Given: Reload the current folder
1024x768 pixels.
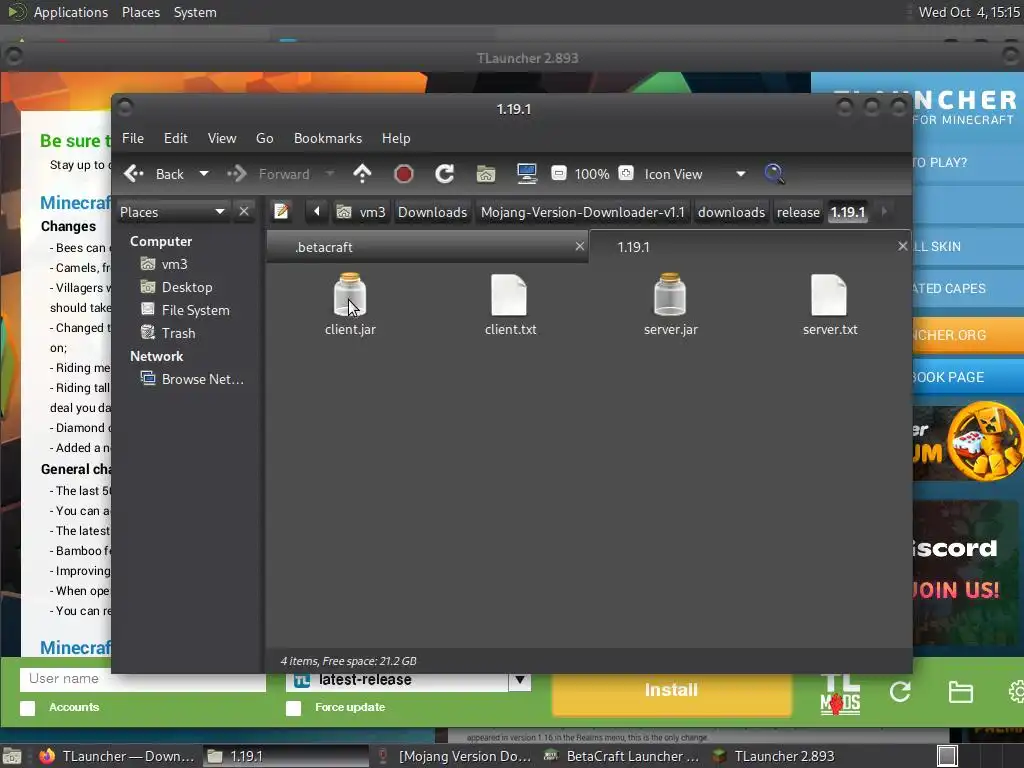Looking at the screenshot, I should point(445,174).
